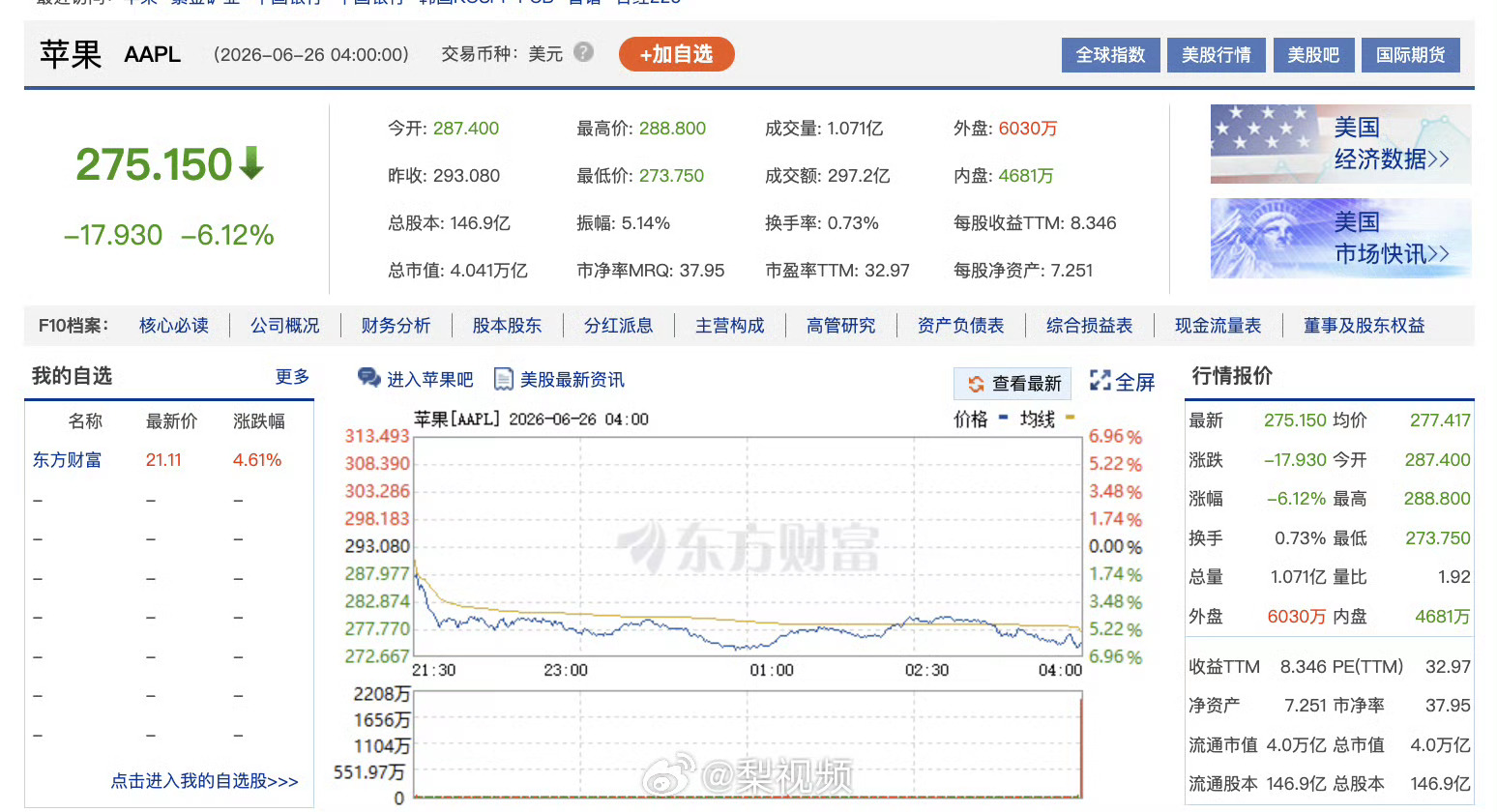This screenshot has height=812, width=1497.
Task: Click the 最低价 value 273.750
Action: (x=671, y=176)
